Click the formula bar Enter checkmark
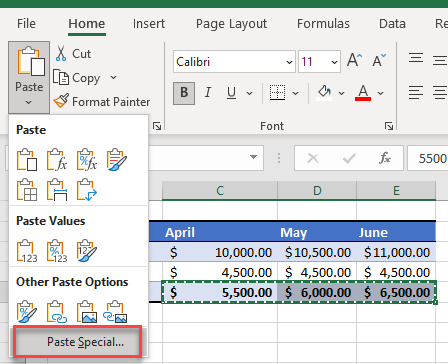This screenshot has width=448, height=364. [349, 158]
